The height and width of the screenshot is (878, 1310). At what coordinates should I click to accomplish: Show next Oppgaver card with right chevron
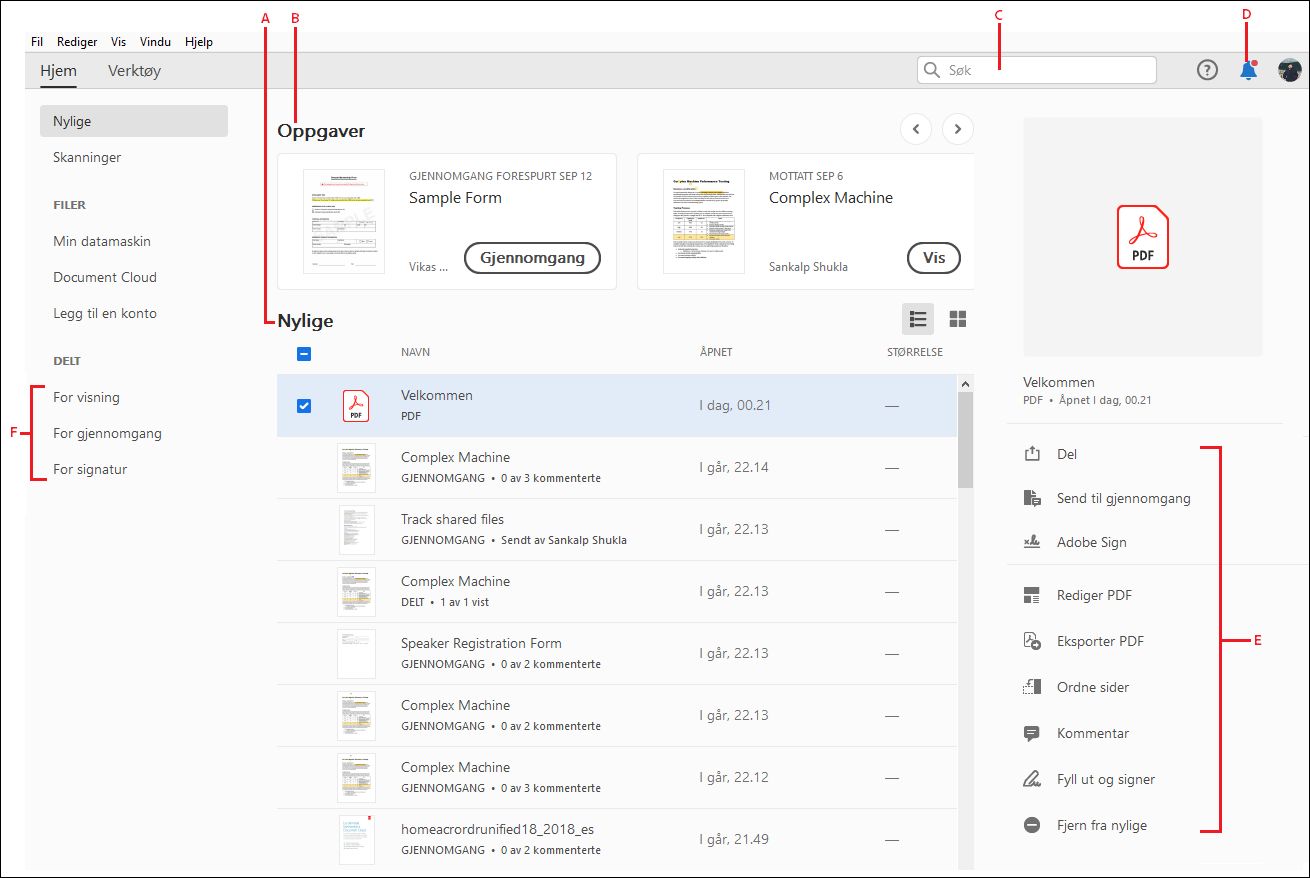[958, 129]
